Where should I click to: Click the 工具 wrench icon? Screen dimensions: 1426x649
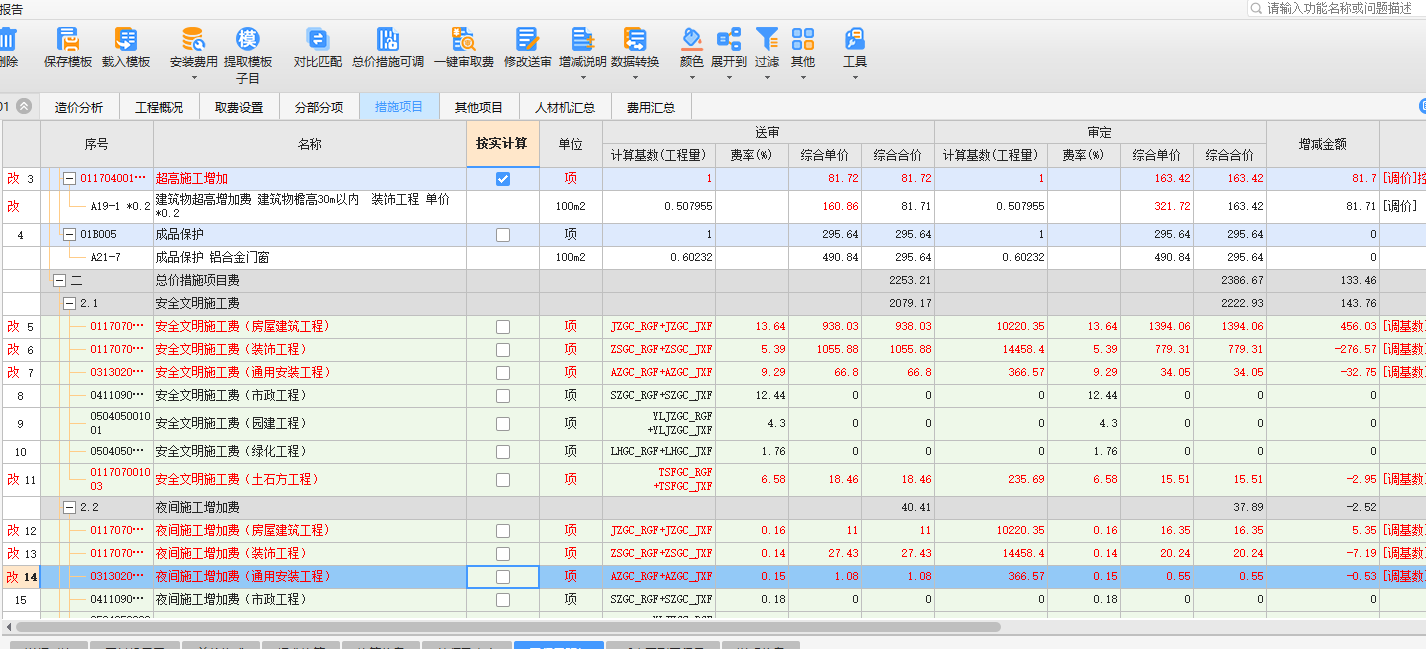(855, 40)
